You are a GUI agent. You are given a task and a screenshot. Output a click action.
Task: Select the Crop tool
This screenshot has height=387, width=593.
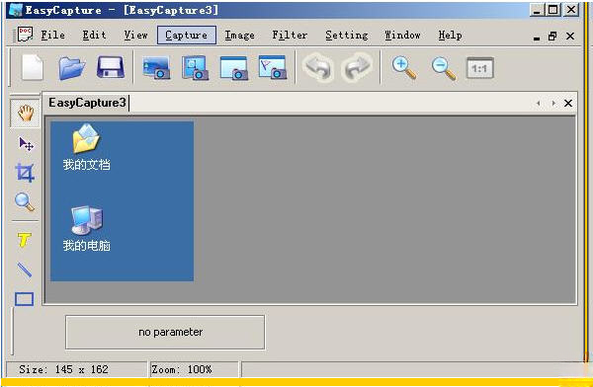click(x=25, y=173)
